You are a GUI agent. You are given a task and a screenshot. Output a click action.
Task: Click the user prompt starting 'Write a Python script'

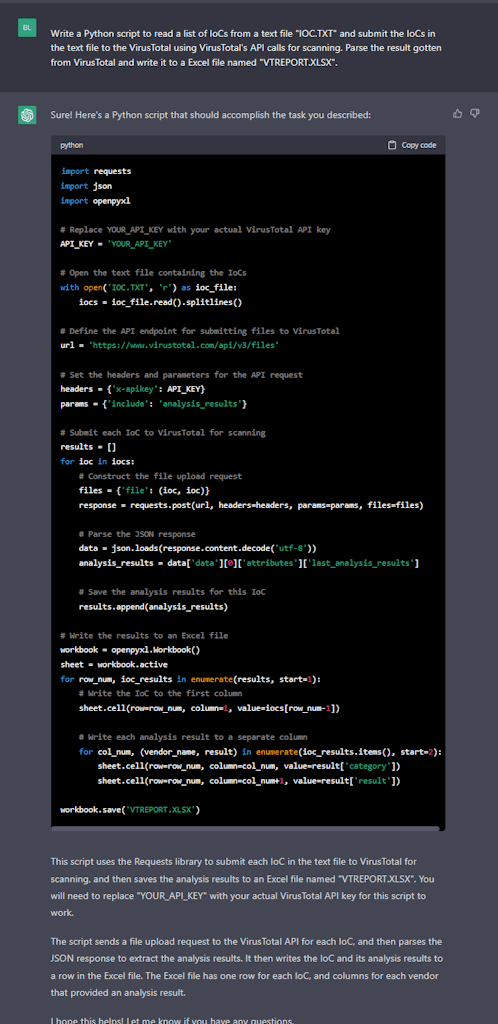pos(246,48)
